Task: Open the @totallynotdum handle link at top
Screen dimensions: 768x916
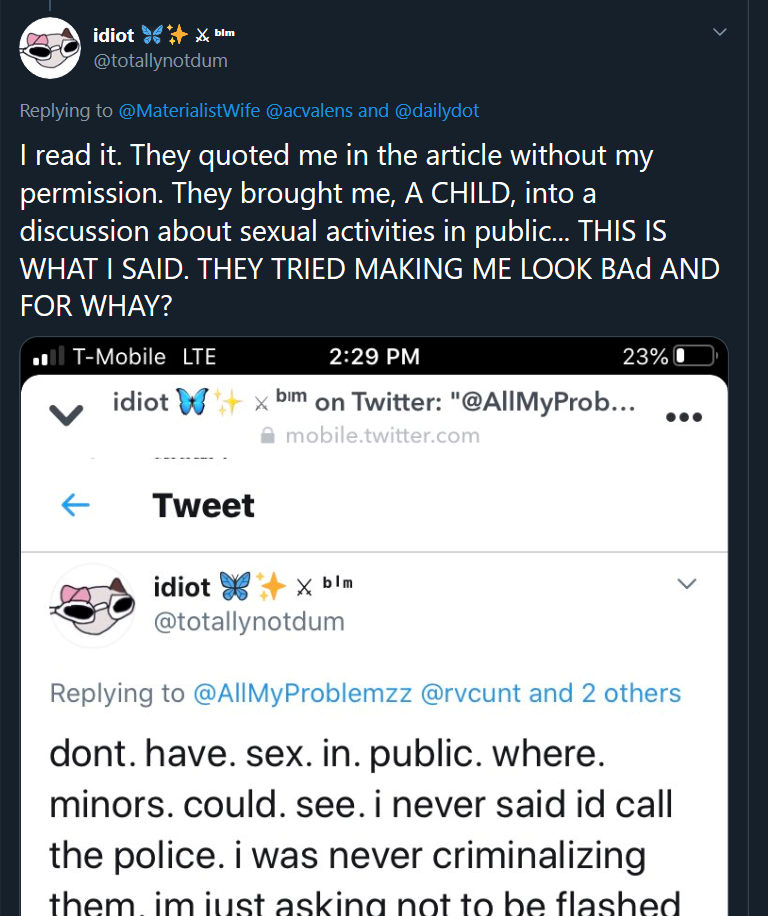Action: (x=160, y=61)
